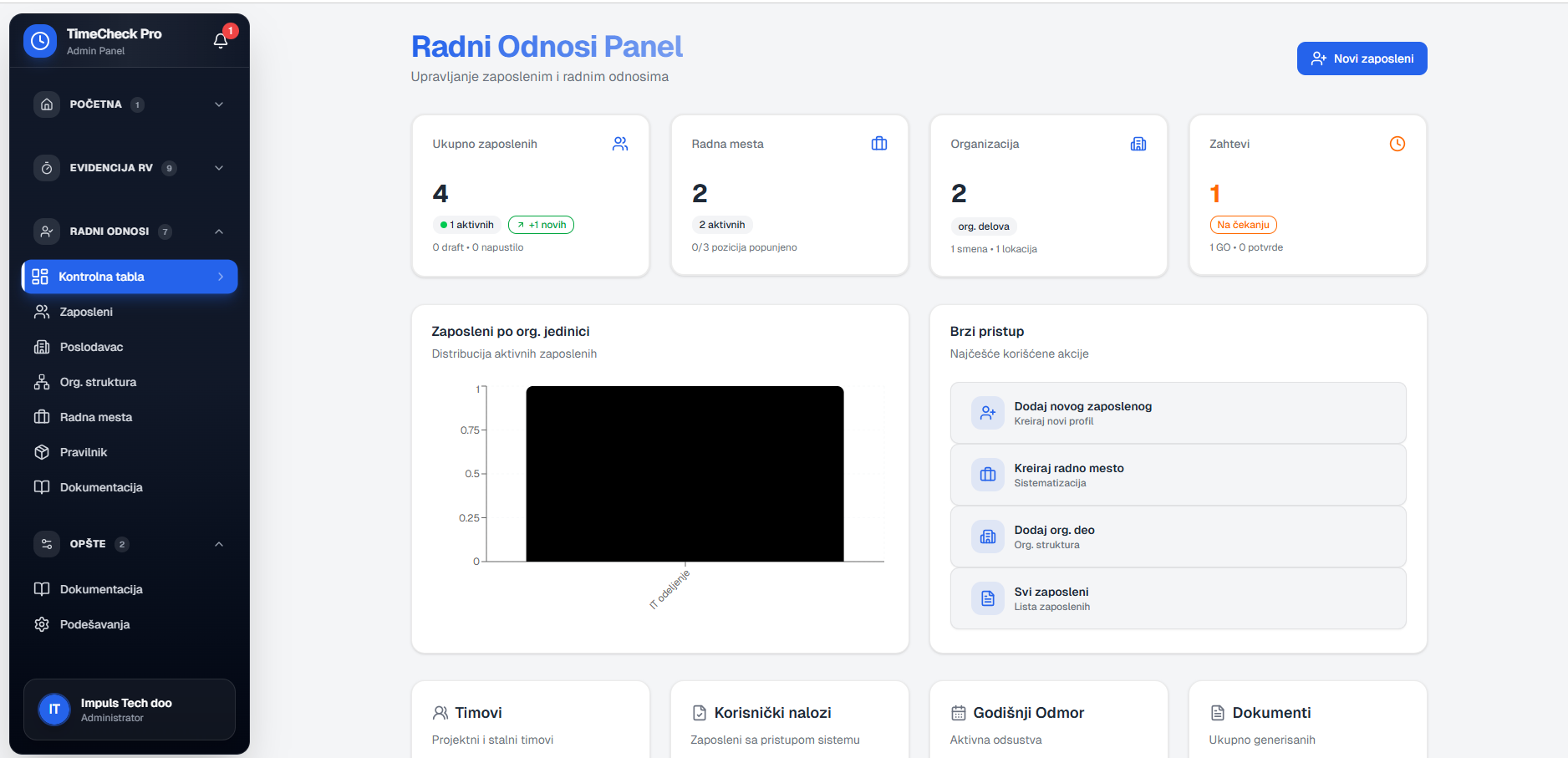
Task: Click the building icon in Organizacija card
Action: coord(1138,144)
